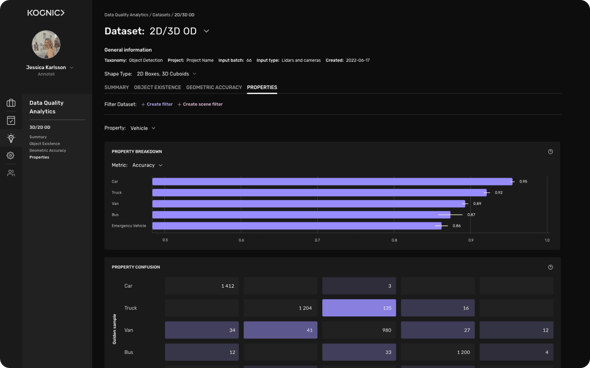Image resolution: width=590 pixels, height=368 pixels.
Task: Click Bus row cell with value 4
Action: point(516,352)
